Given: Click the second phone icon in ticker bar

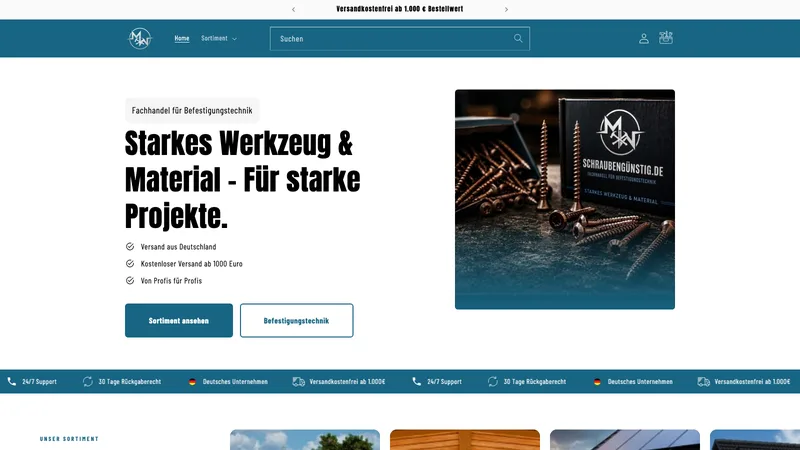Looking at the screenshot, I should (417, 381).
